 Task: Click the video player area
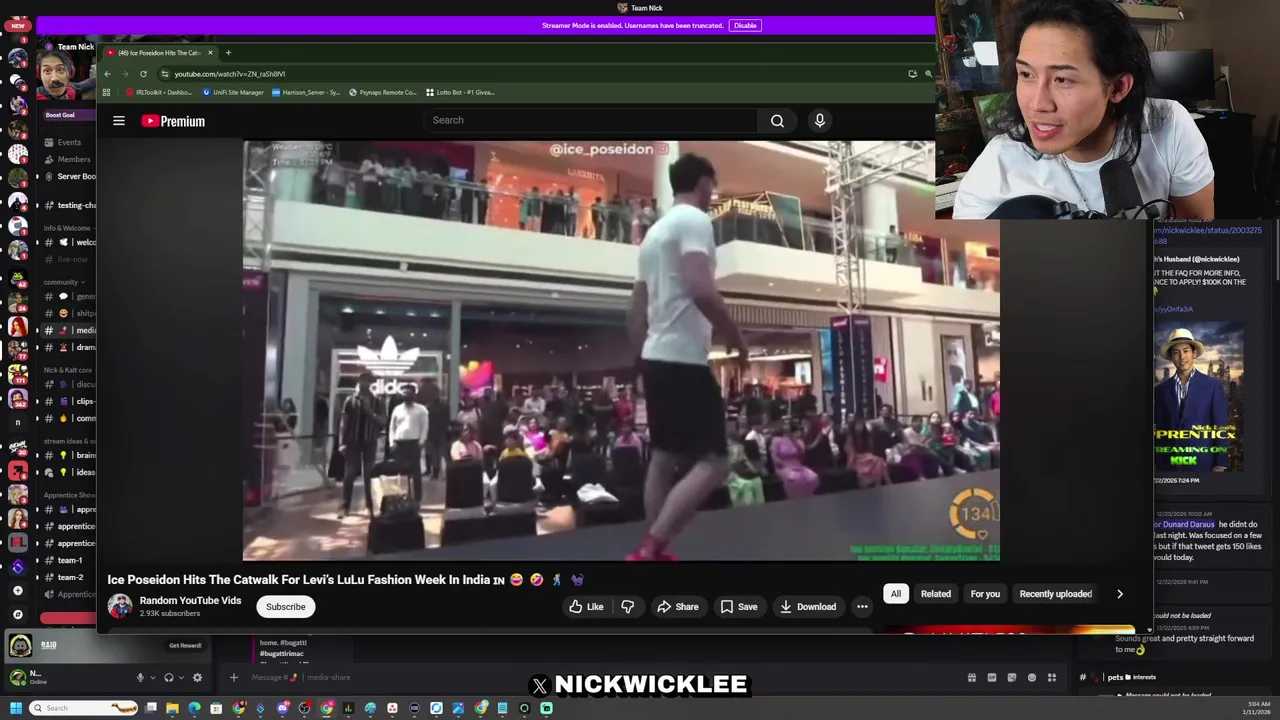point(620,350)
